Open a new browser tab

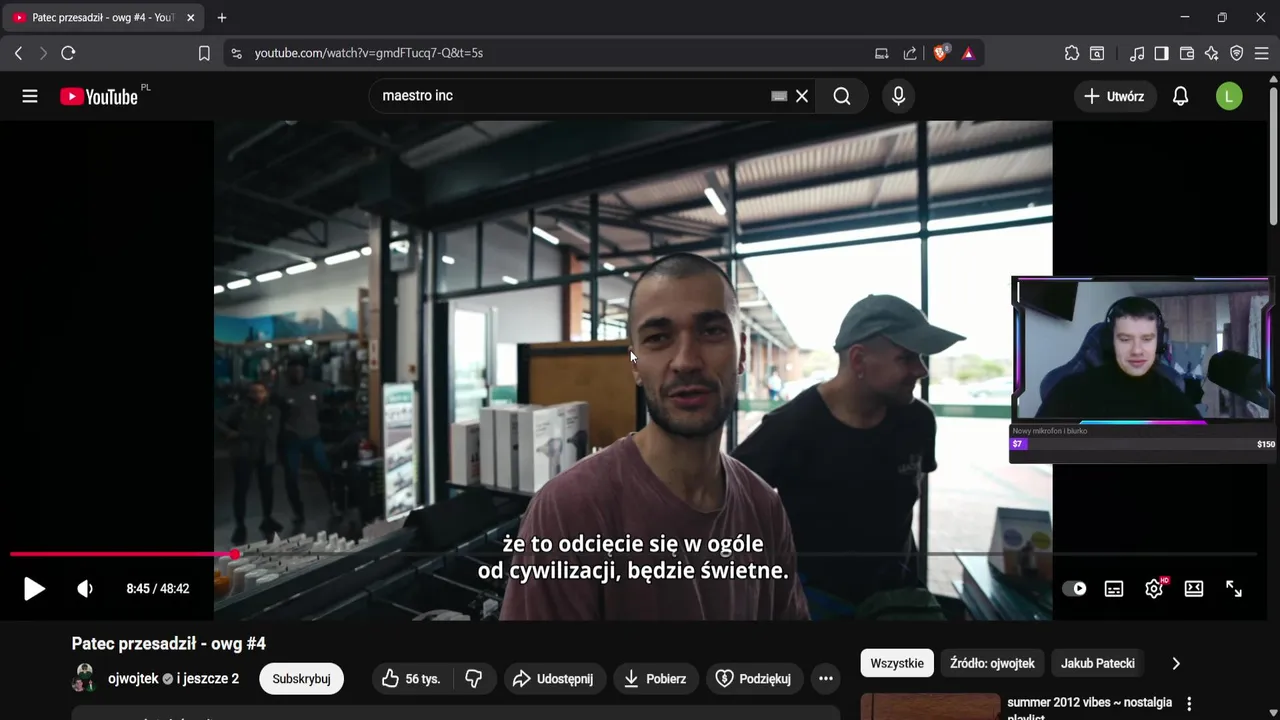coord(222,17)
